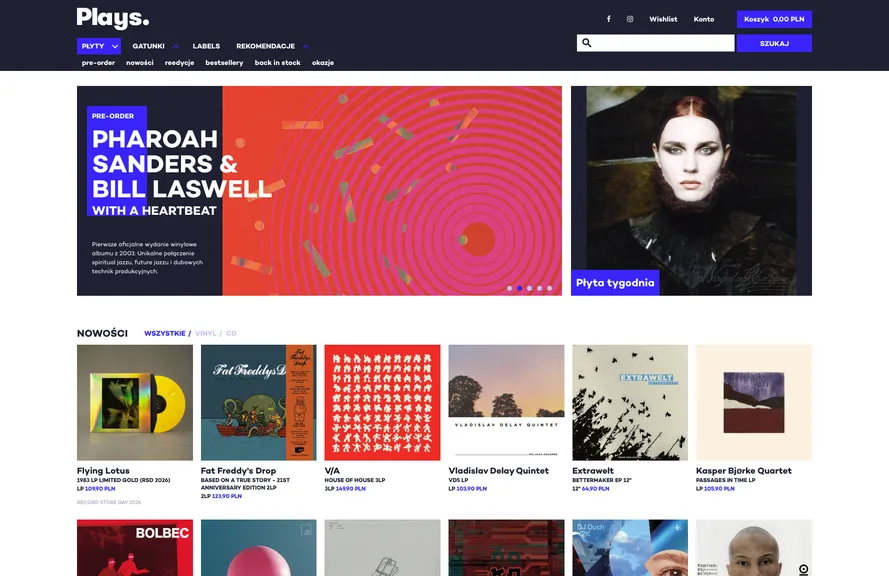Image resolution: width=889 pixels, height=576 pixels.
Task: Click the 123,90 PLN price
Action: 227,496
